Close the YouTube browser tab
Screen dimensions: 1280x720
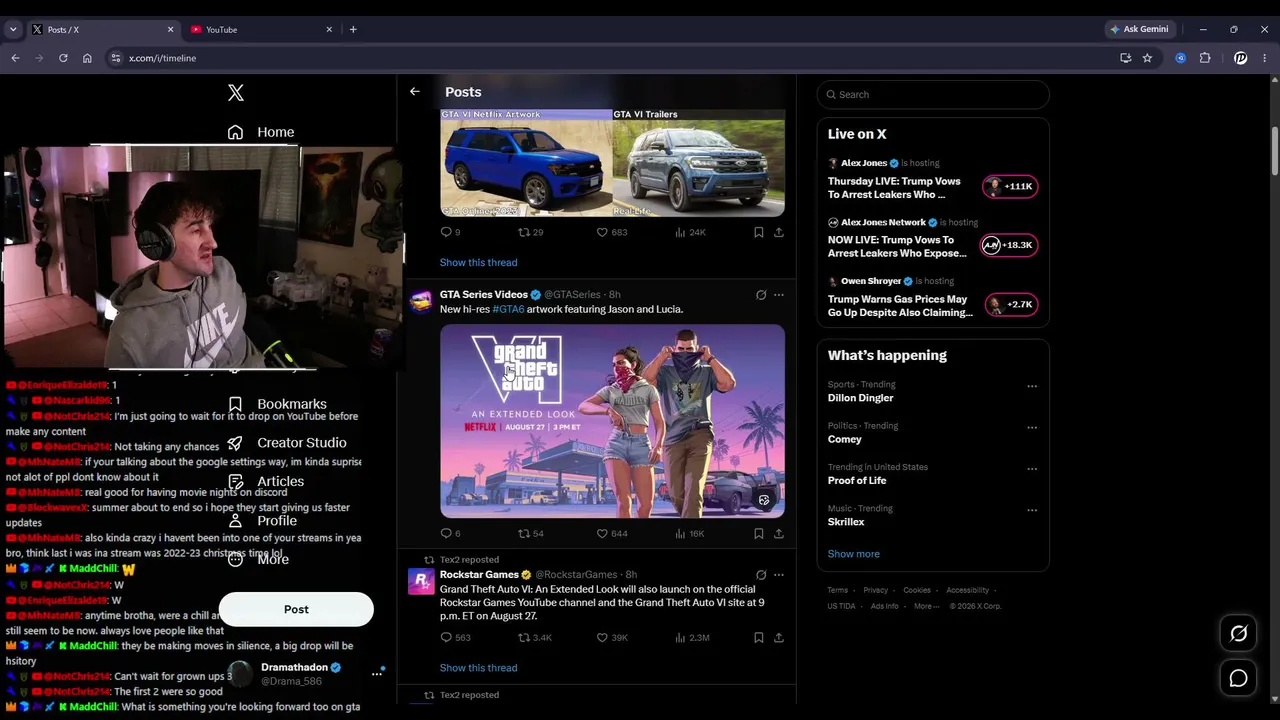pos(329,29)
